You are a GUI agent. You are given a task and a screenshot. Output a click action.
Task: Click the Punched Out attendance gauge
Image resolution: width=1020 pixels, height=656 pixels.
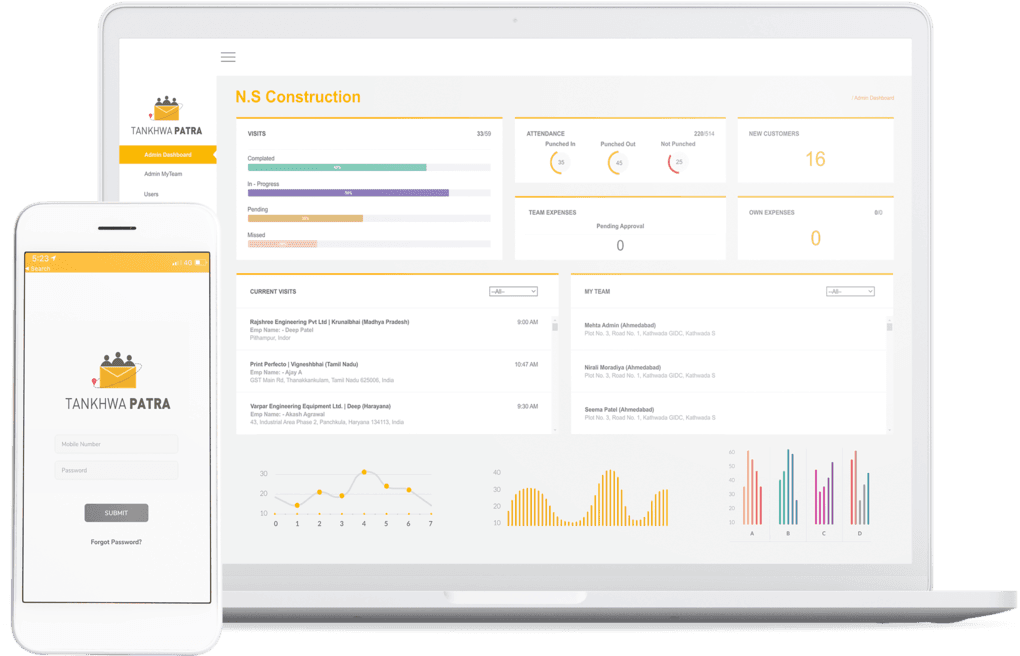point(617,162)
